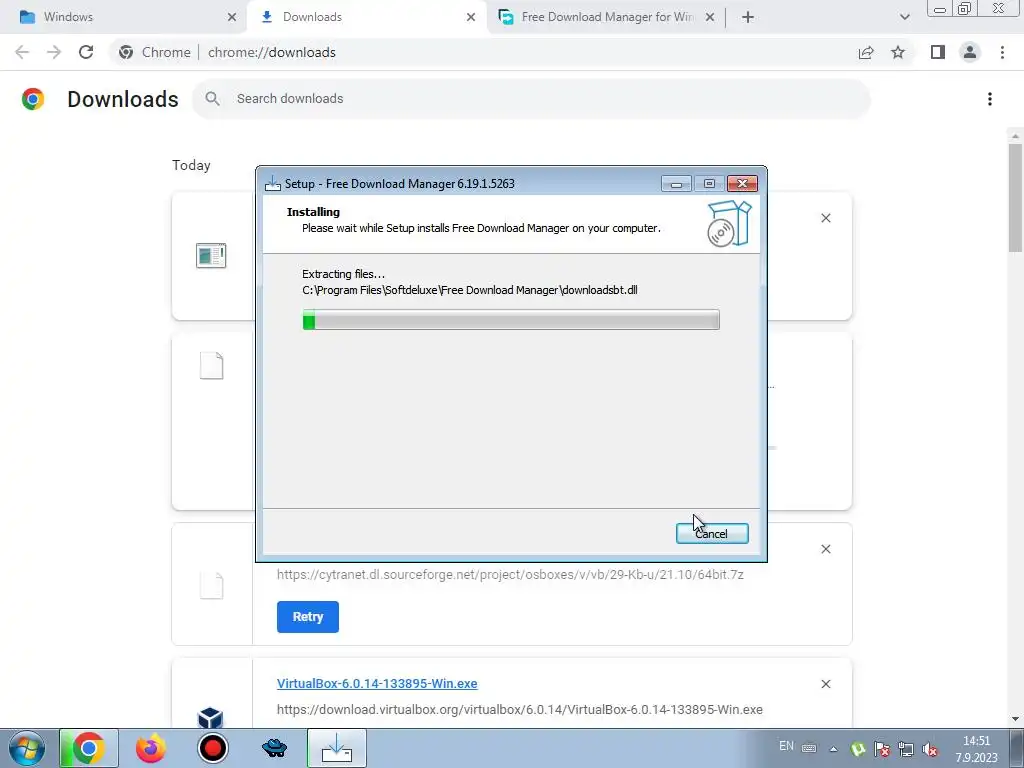Open the Downloads page more actions menu
1024x768 pixels.
coord(989,99)
